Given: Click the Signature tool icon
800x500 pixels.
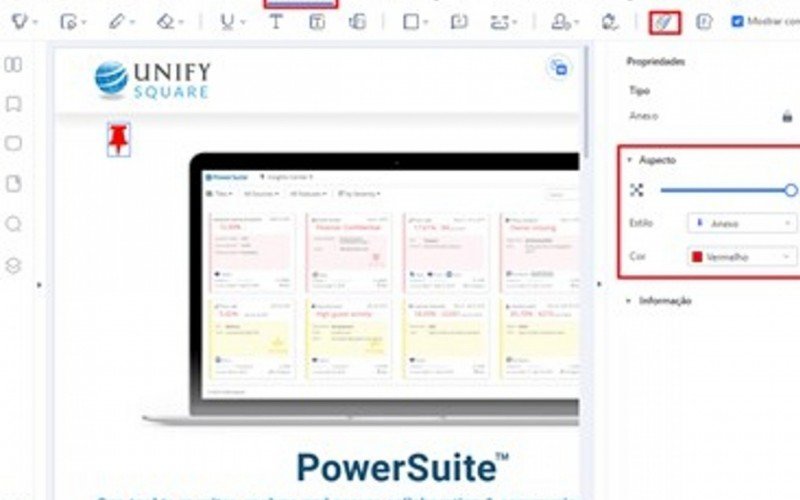Looking at the screenshot, I should 610,22.
